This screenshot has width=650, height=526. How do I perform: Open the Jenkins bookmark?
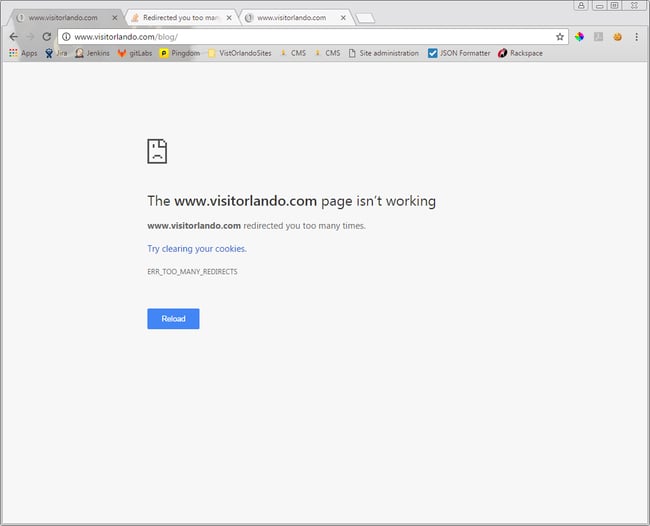pyautogui.click(x=92, y=53)
